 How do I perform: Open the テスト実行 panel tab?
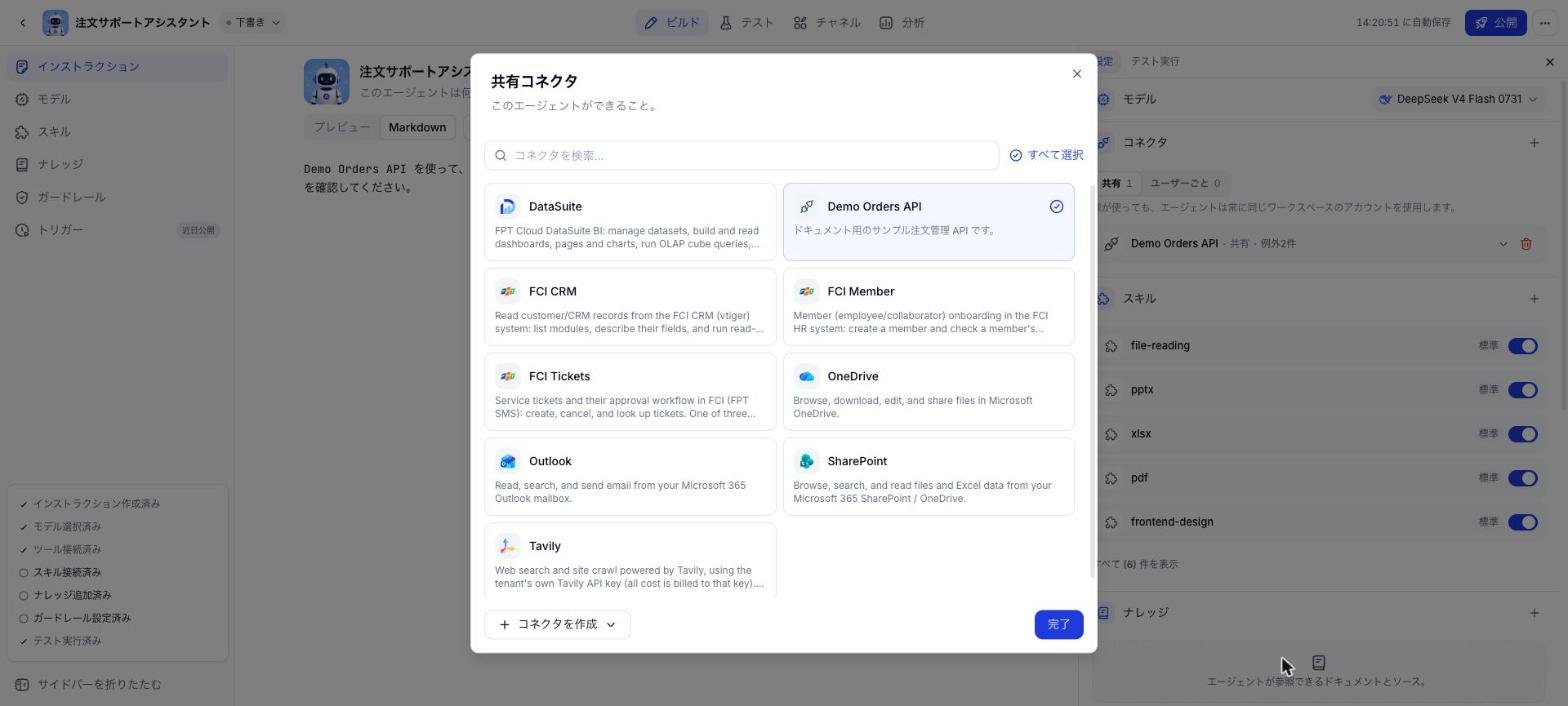coord(1155,62)
